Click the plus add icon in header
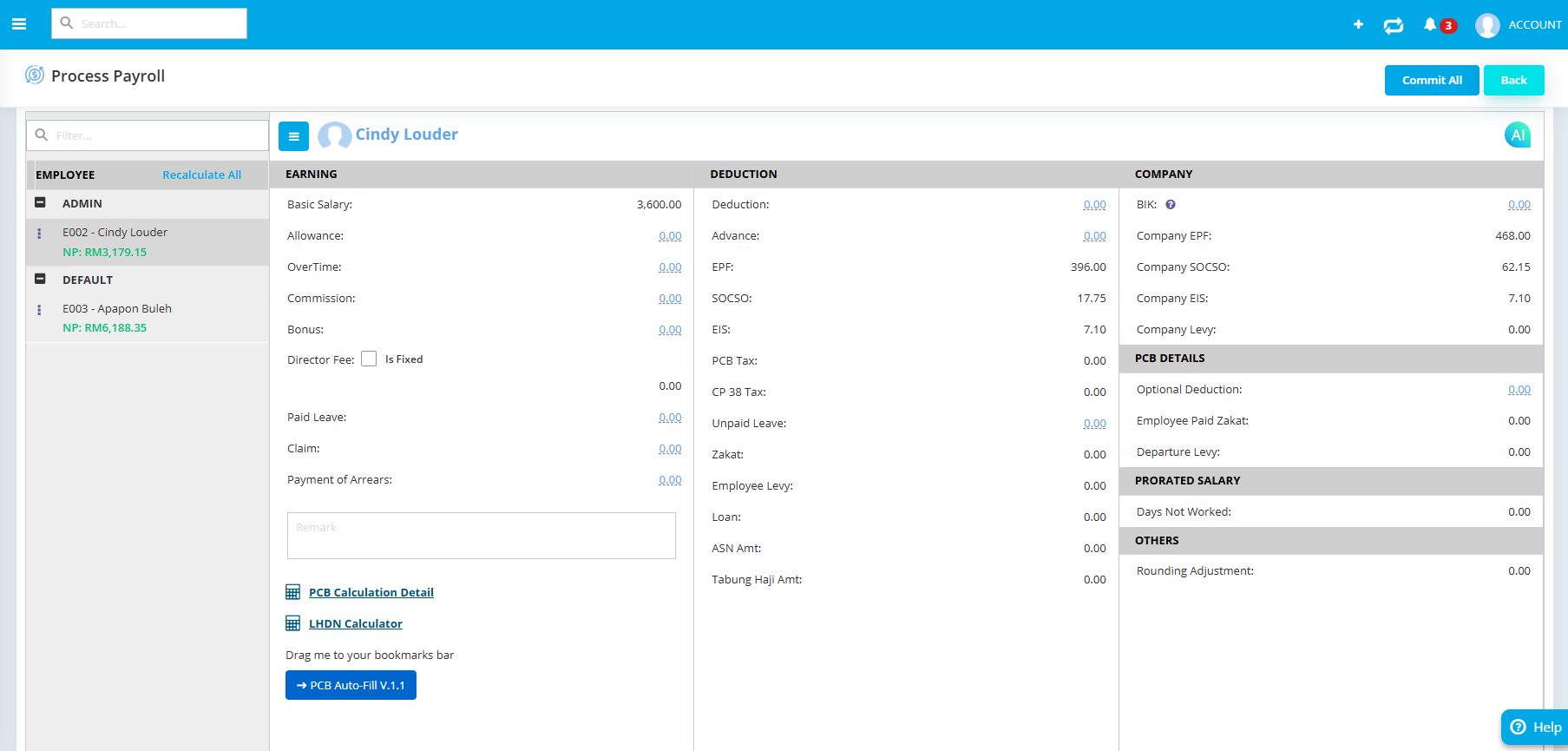Screen dimensions: 1568x751 [1358, 24]
